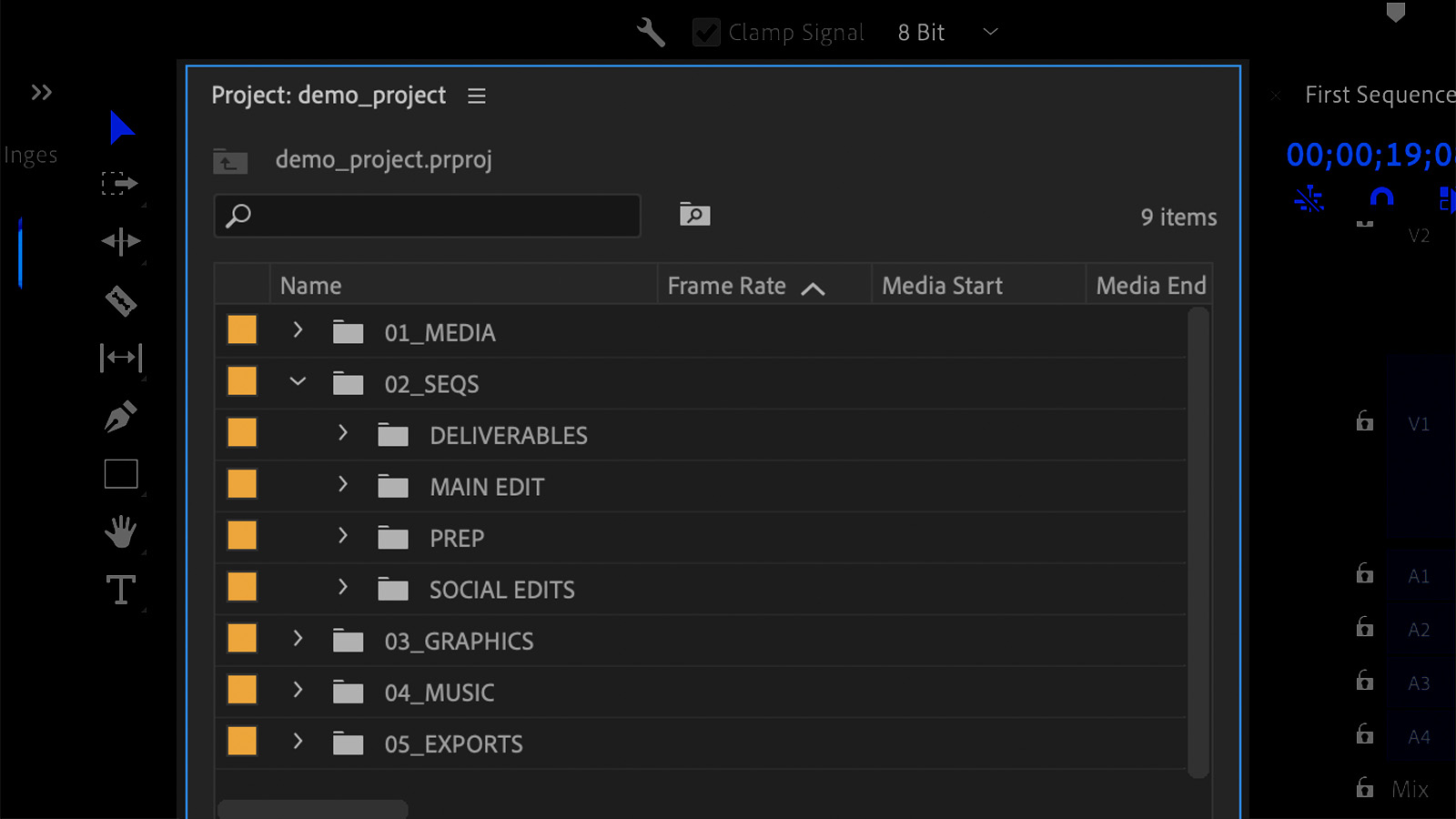
Task: Click the parent bin navigation folder icon
Action: coord(230,161)
